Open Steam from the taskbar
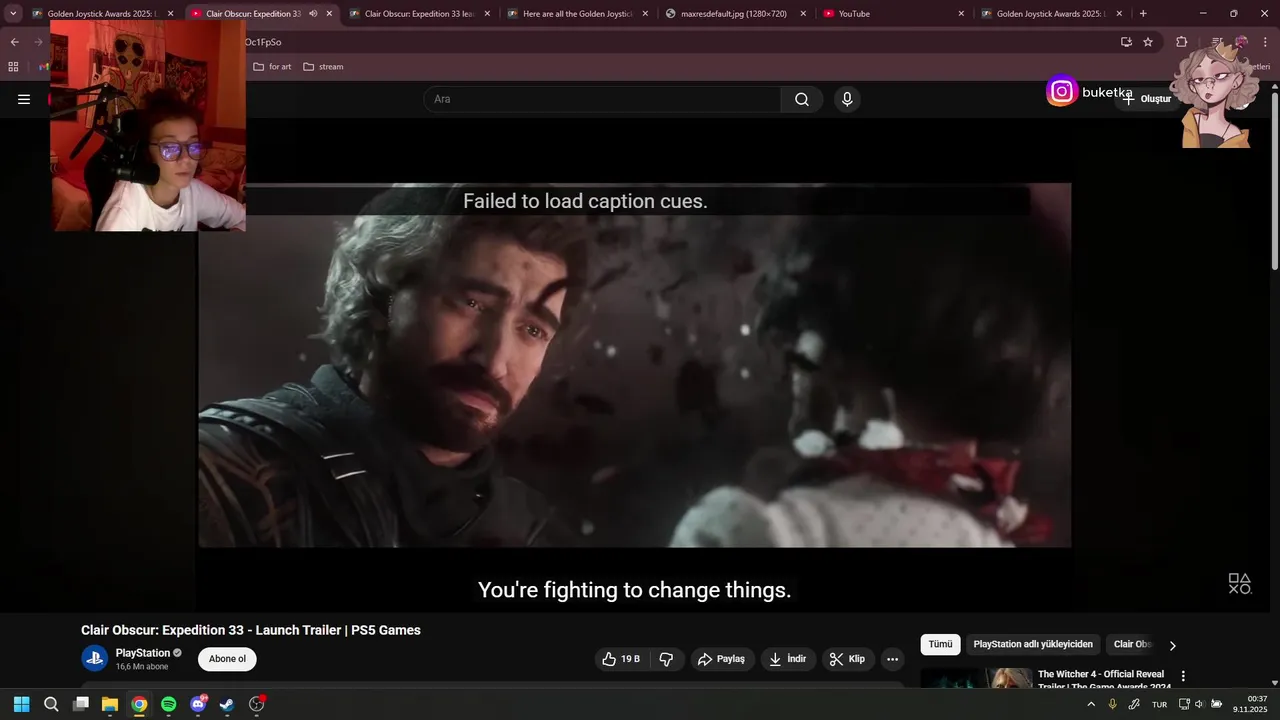 point(227,704)
